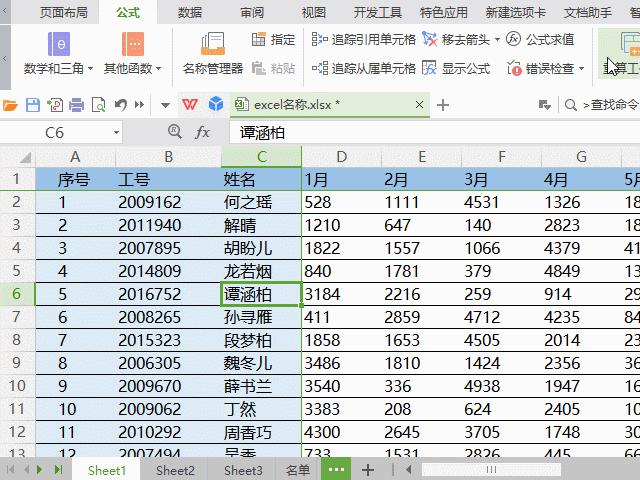Viewport: 640px width, 480px height.
Task: Click the formula bar showing 谭涵柏
Action: click(435, 133)
